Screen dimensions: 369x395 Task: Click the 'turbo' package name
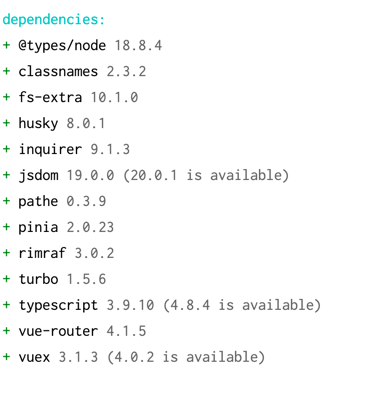pos(38,279)
